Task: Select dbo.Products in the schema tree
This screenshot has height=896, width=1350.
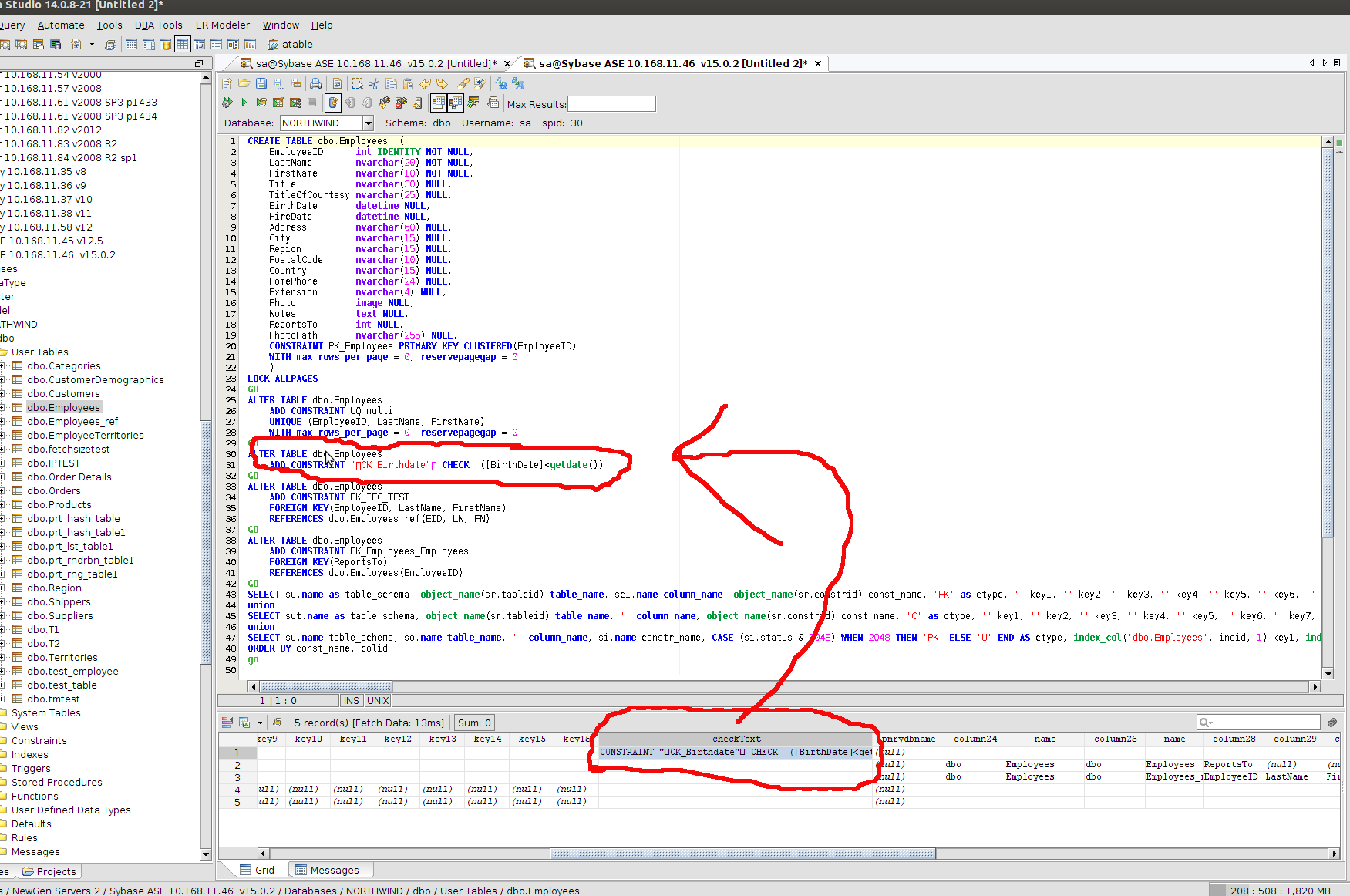Action: [59, 505]
